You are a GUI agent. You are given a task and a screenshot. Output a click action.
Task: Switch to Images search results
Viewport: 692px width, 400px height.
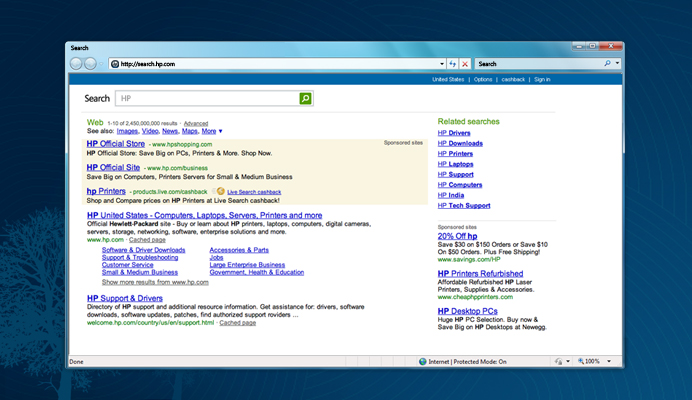(x=127, y=131)
